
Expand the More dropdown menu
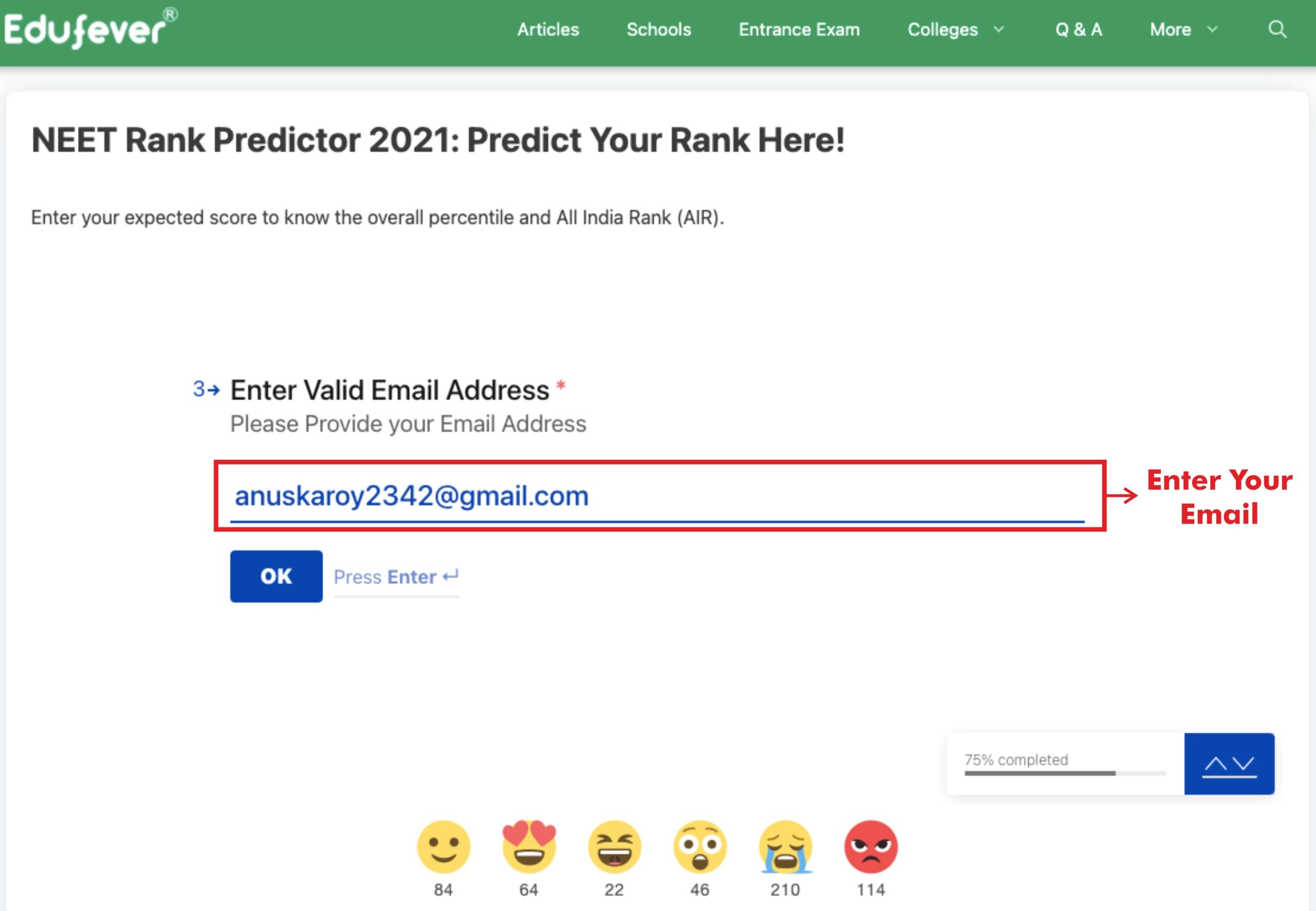click(x=1183, y=30)
